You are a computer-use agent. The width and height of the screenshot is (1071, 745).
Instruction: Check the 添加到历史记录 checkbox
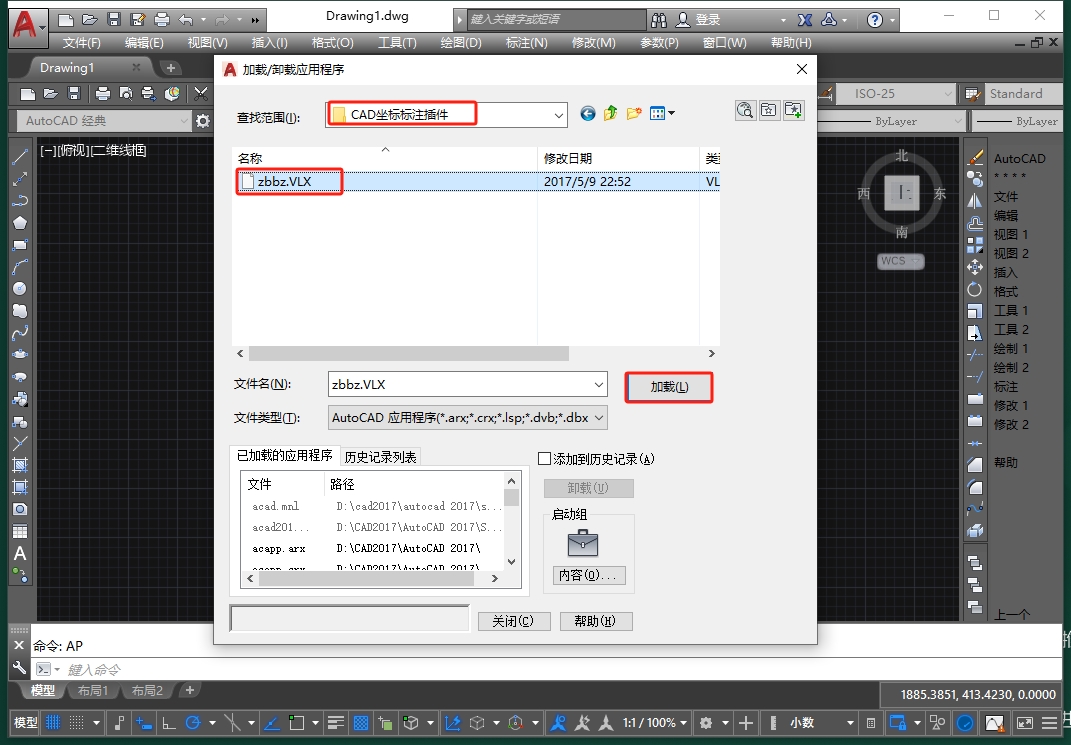click(544, 459)
